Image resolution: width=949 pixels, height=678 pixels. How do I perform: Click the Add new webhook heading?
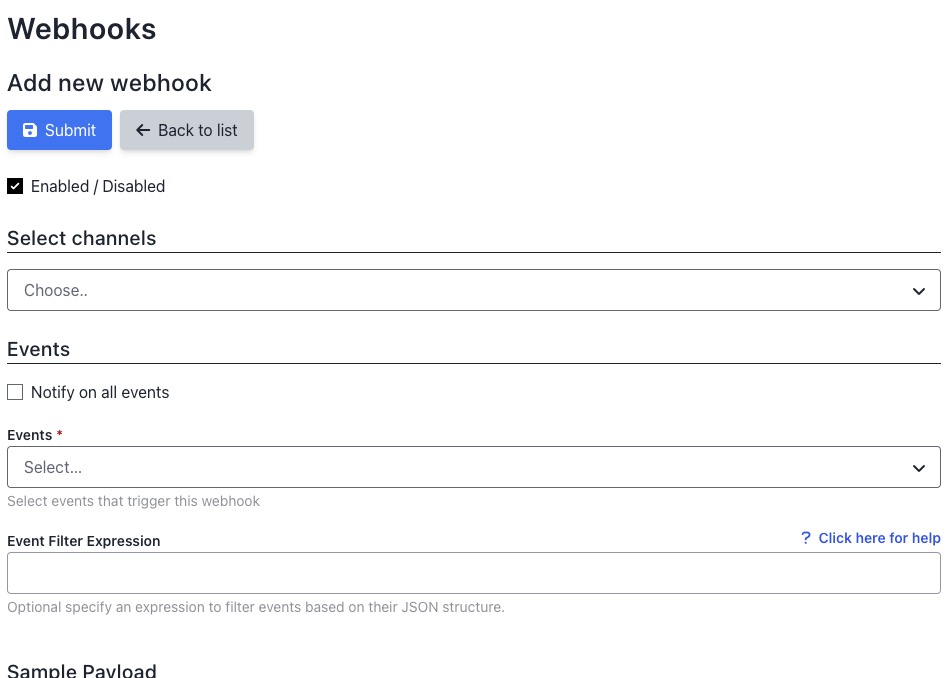[x=109, y=83]
